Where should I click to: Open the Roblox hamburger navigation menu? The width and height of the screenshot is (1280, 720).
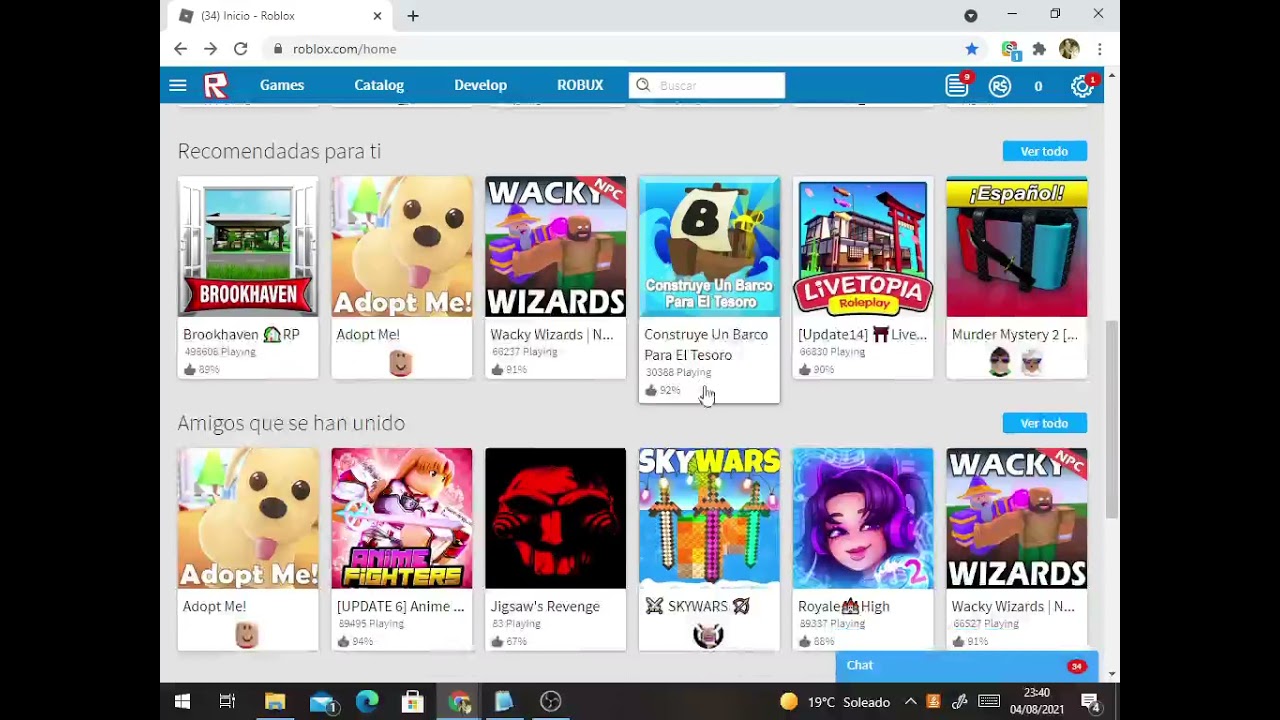point(178,86)
